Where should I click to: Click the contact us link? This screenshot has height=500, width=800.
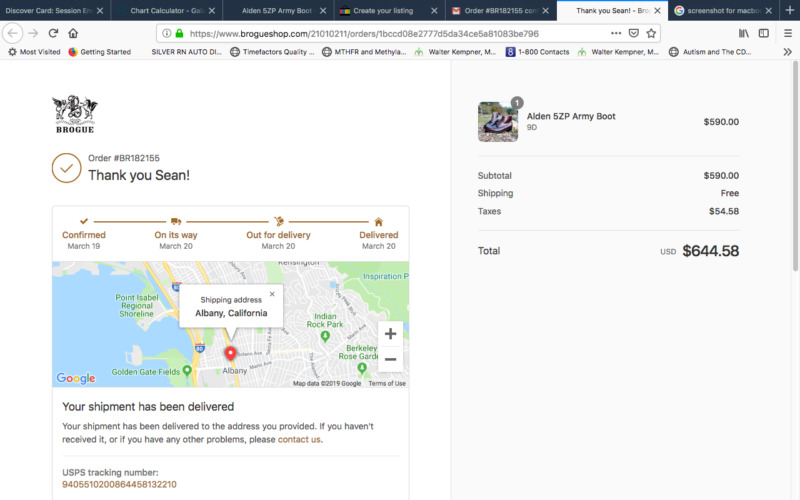(299, 439)
